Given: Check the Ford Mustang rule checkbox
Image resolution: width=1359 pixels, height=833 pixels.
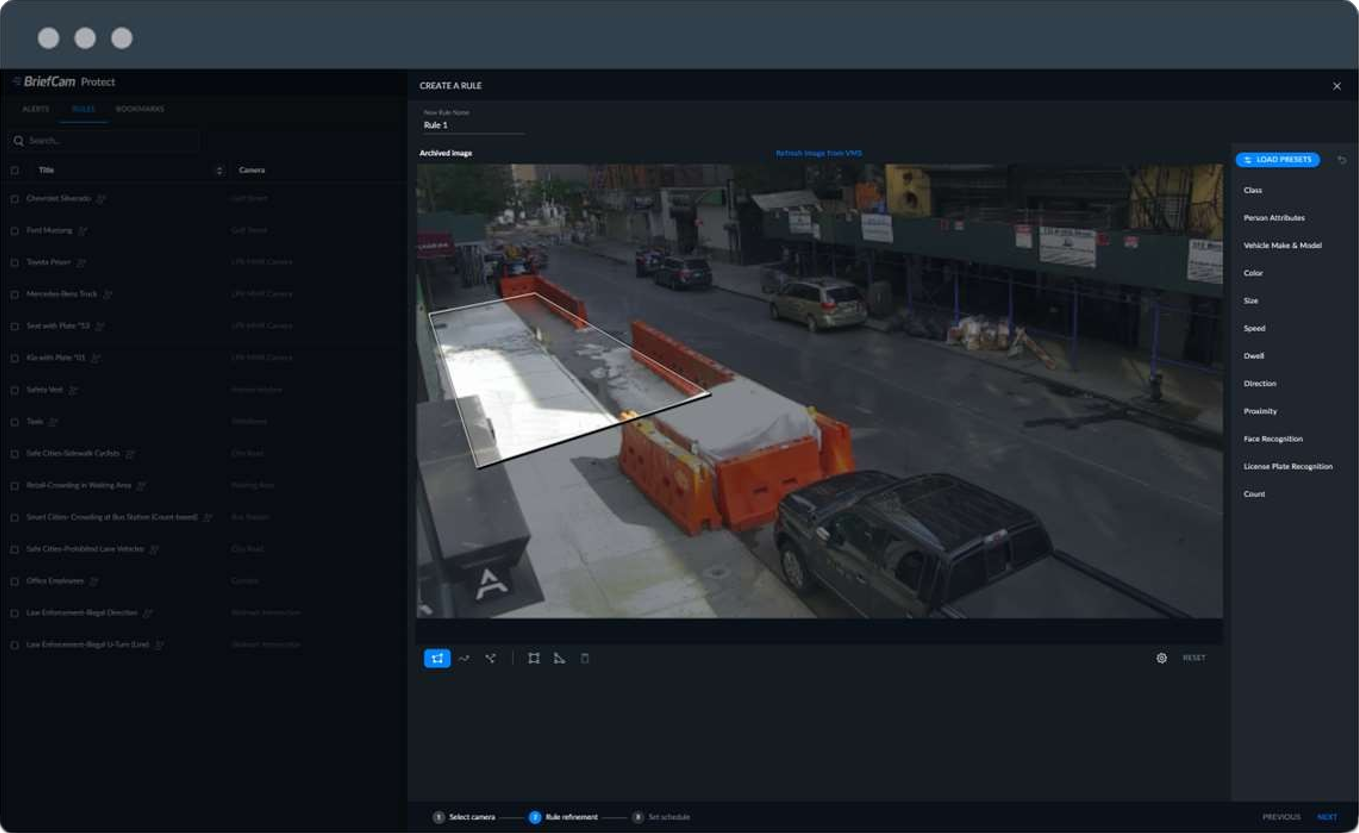Looking at the screenshot, I should [x=14, y=231].
